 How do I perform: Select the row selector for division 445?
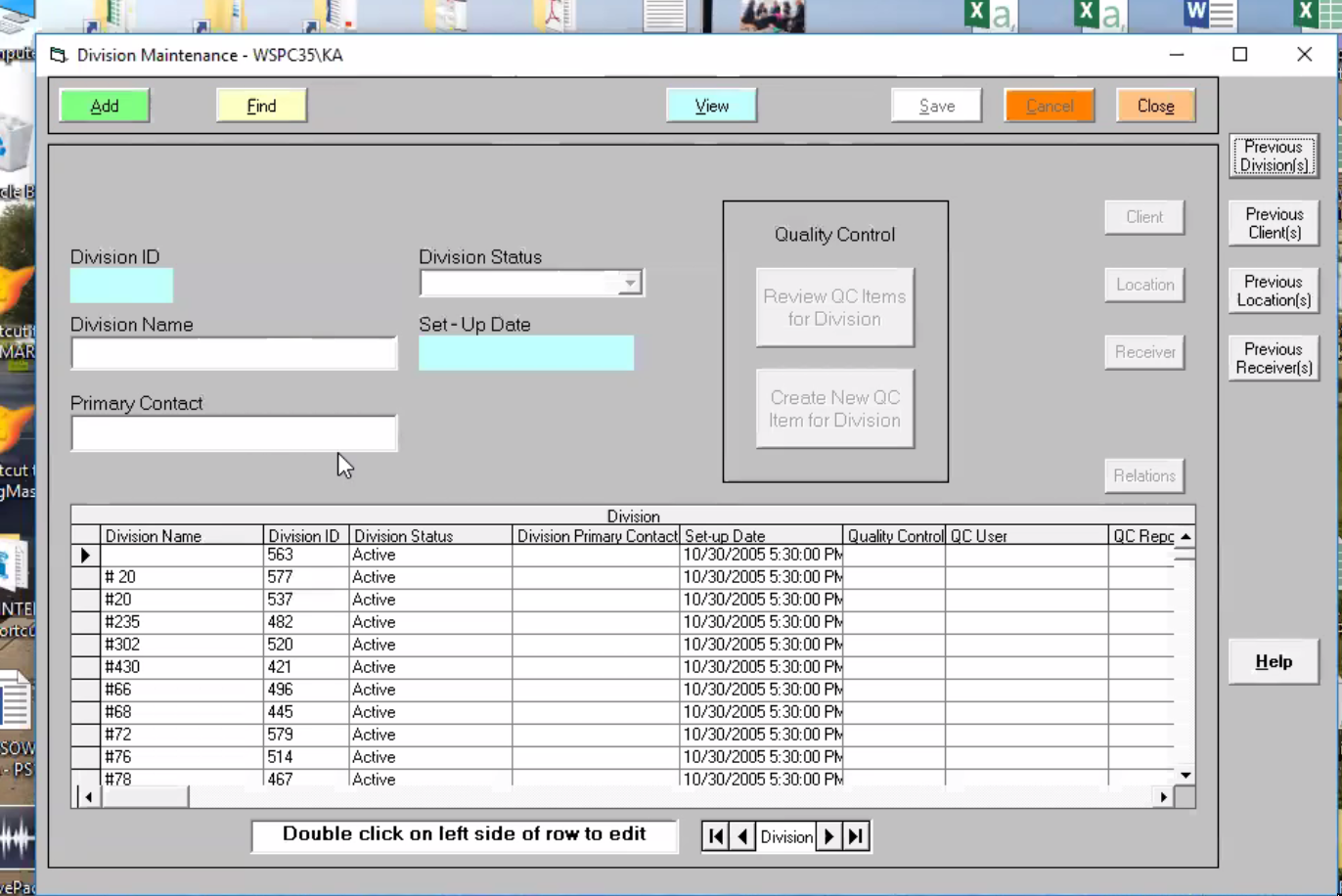(85, 713)
